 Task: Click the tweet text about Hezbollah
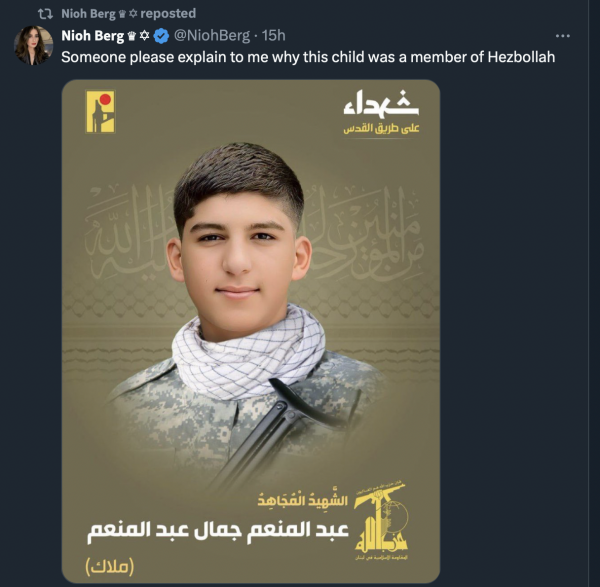(x=308, y=57)
